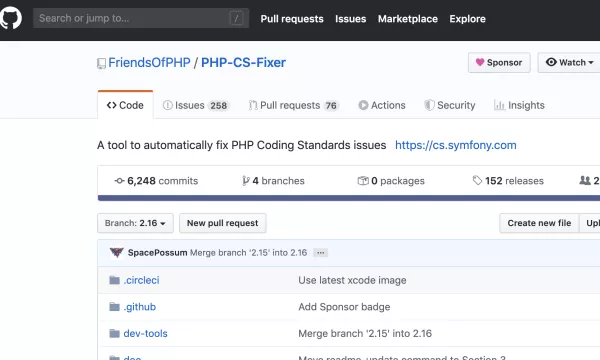Viewport: 600px width, 360px height.
Task: Open the https://cs.symfony.com link
Action: [x=456, y=145]
